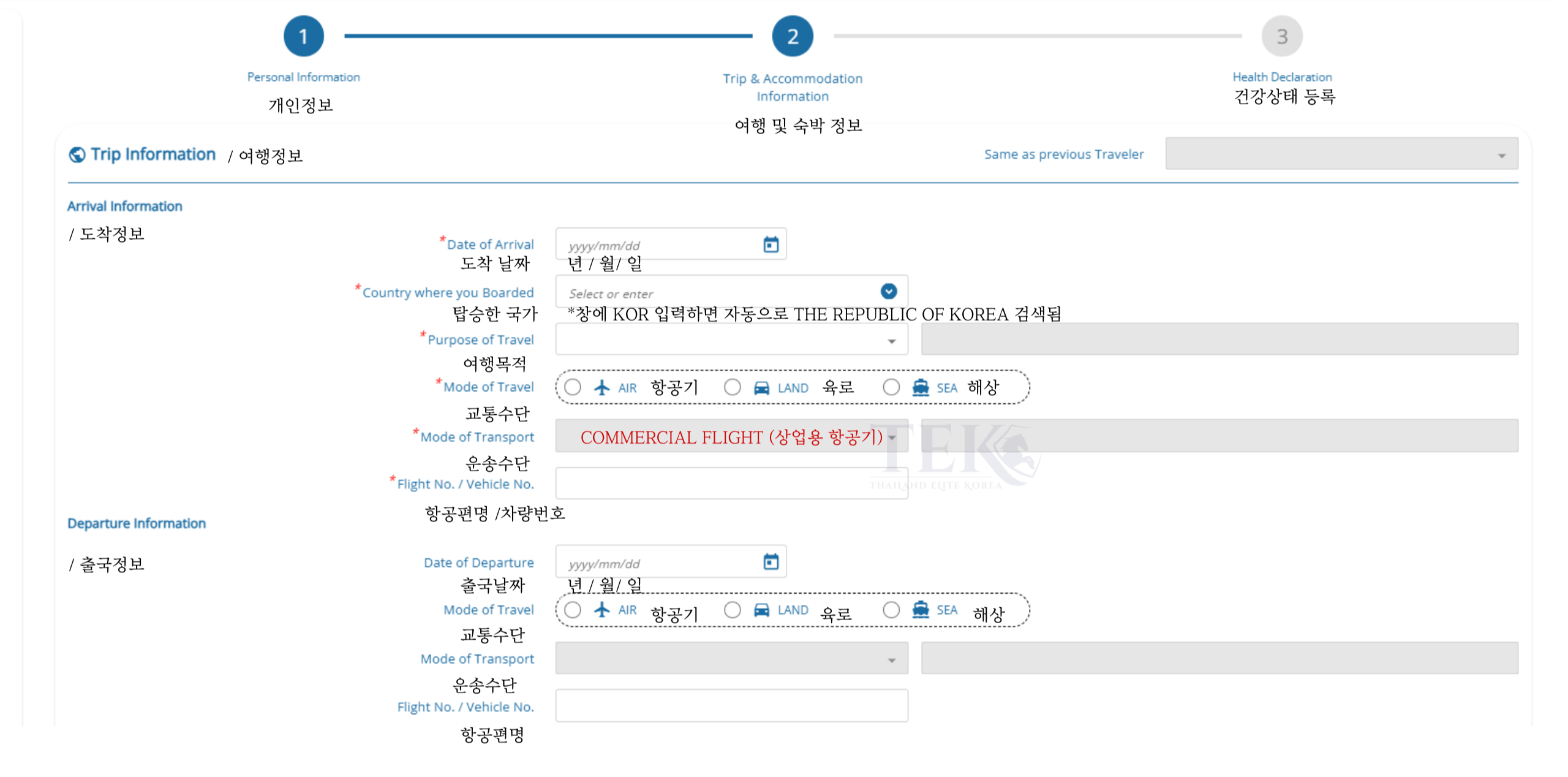Open the Same as previous Traveler dropdown
The width and height of the screenshot is (1568, 777).
(x=1341, y=154)
